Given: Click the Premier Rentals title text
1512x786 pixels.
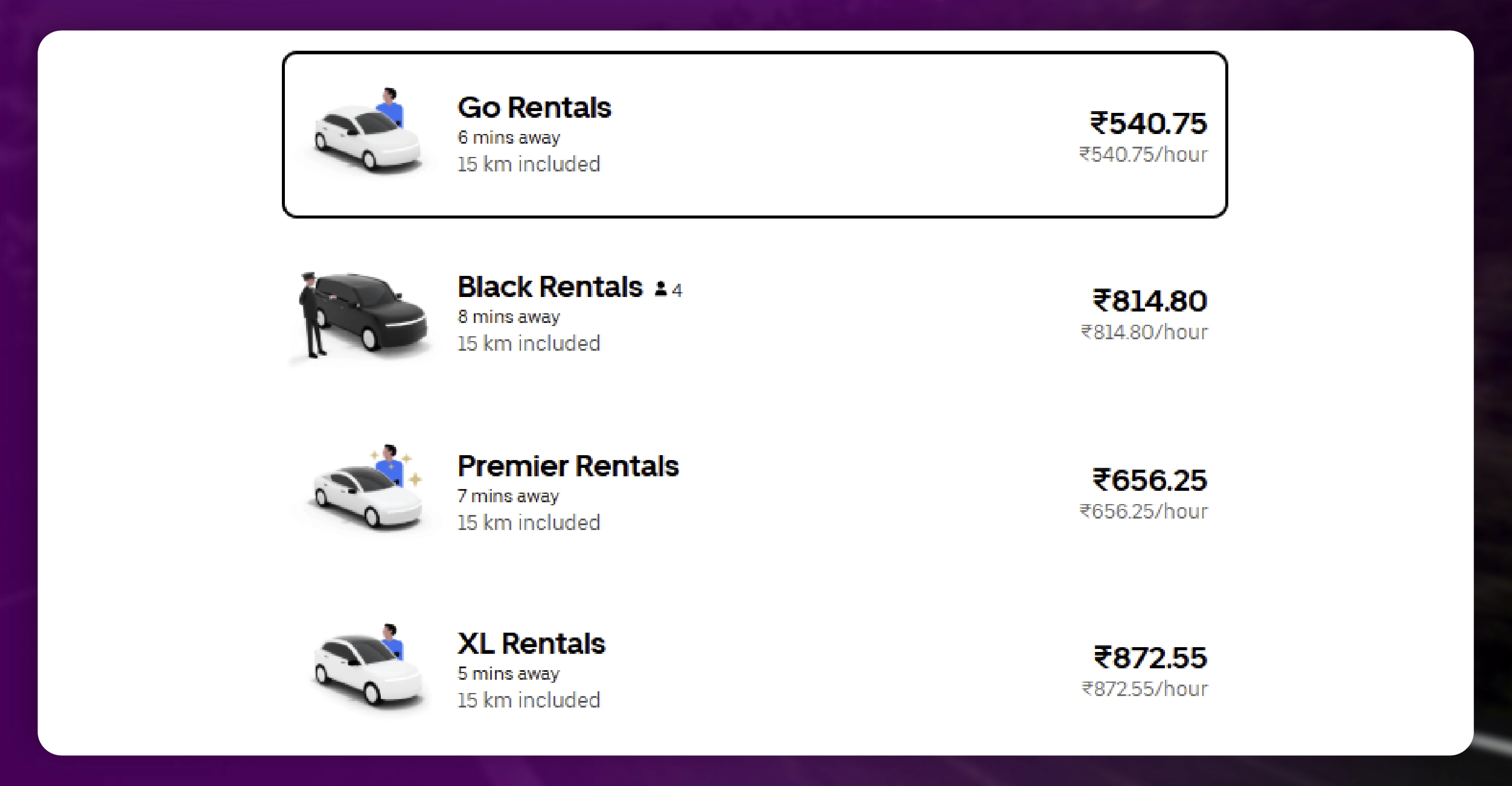Looking at the screenshot, I should [x=569, y=466].
